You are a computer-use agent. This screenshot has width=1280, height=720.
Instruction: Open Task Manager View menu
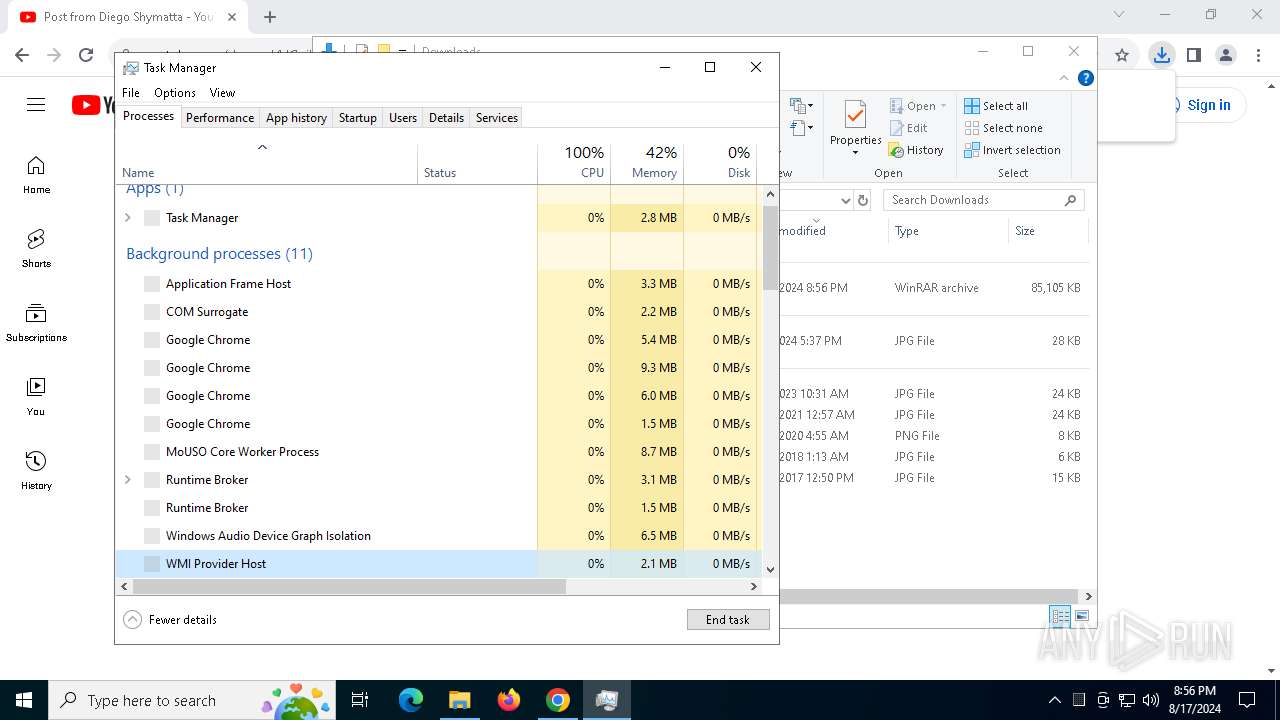point(222,93)
